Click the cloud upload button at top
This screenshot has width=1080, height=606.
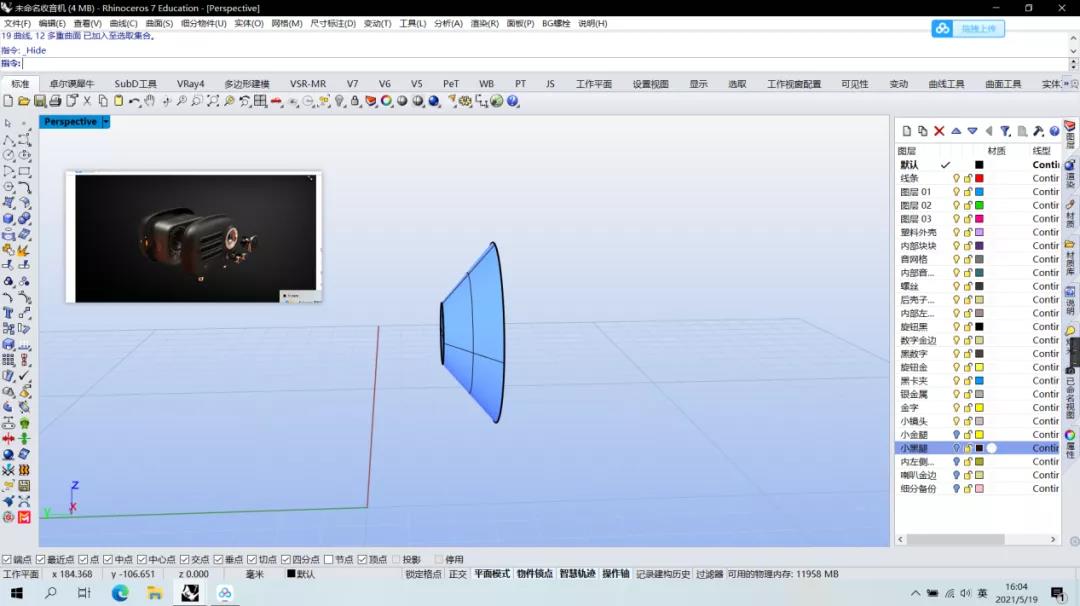[x=968, y=28]
